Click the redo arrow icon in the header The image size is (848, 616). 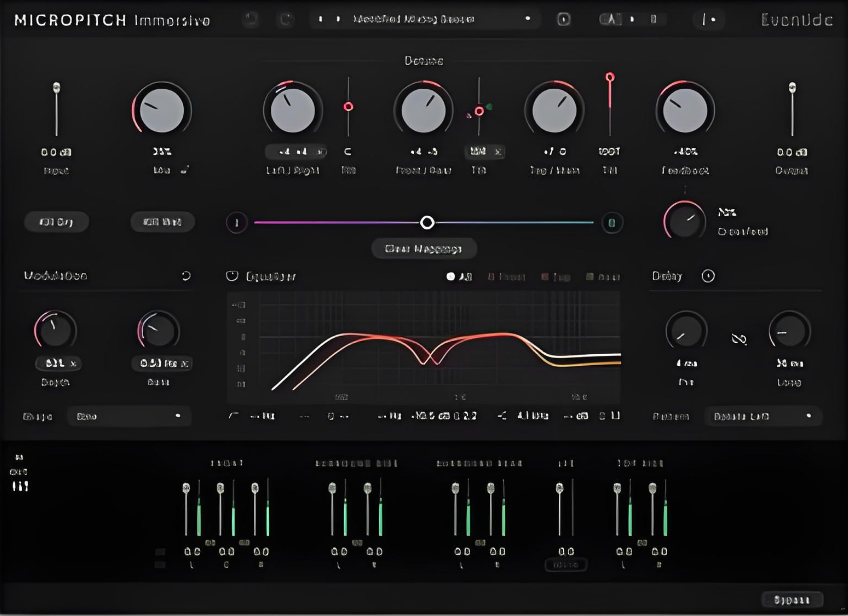coord(286,20)
